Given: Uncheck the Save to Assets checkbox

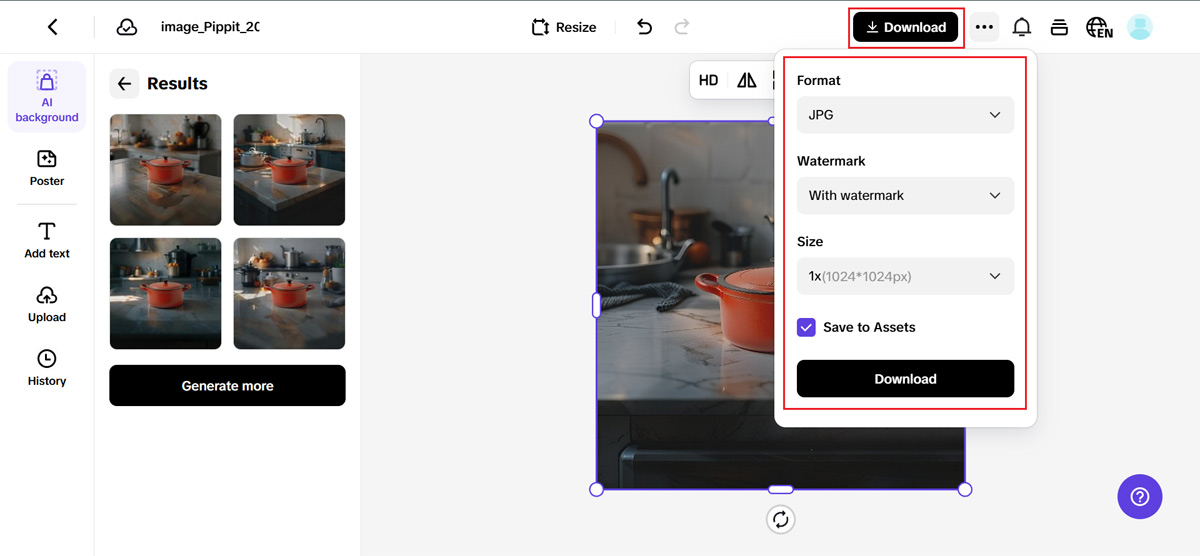Looking at the screenshot, I should point(806,327).
